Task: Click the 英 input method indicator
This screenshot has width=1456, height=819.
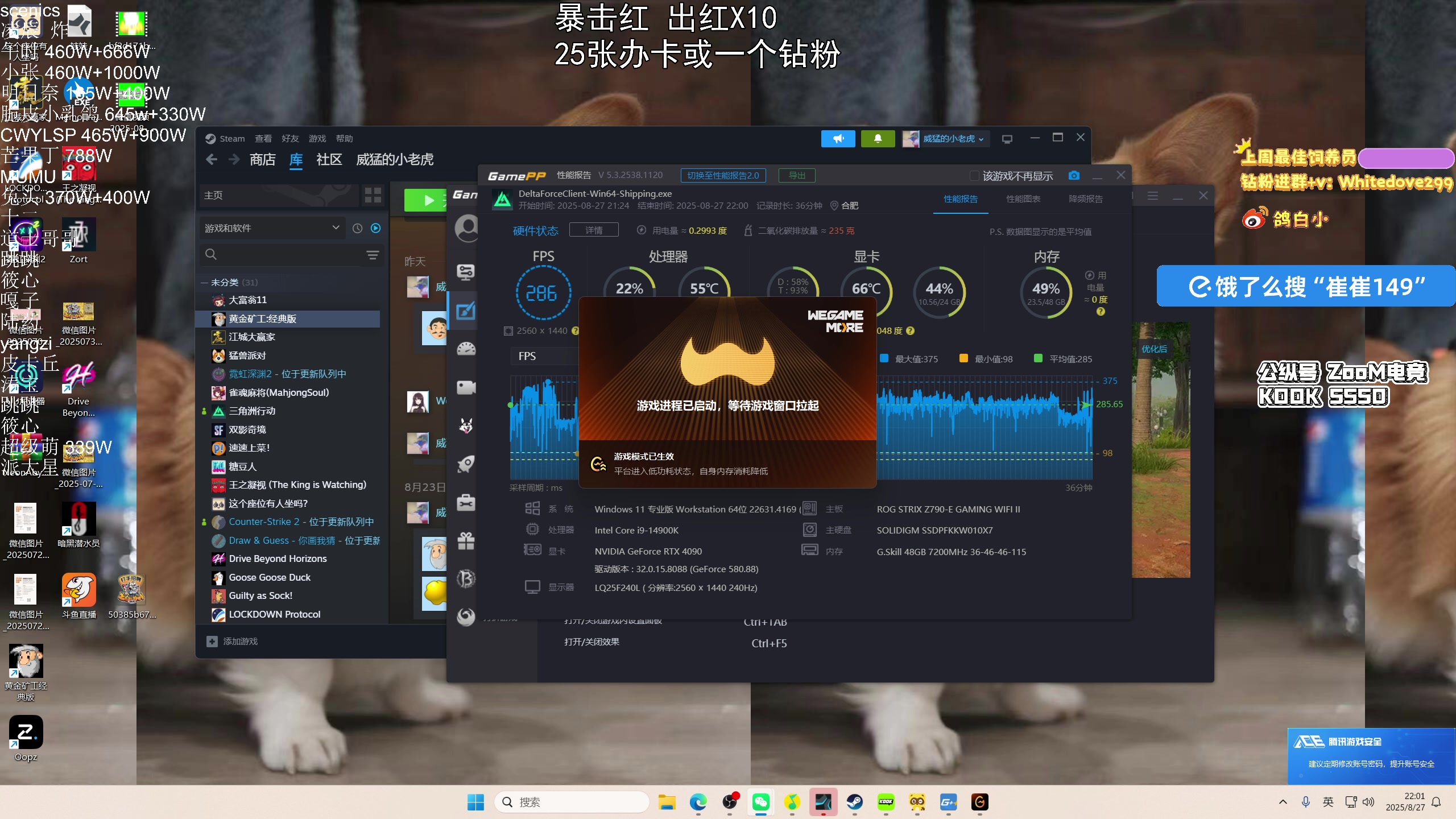Action: [1328, 802]
